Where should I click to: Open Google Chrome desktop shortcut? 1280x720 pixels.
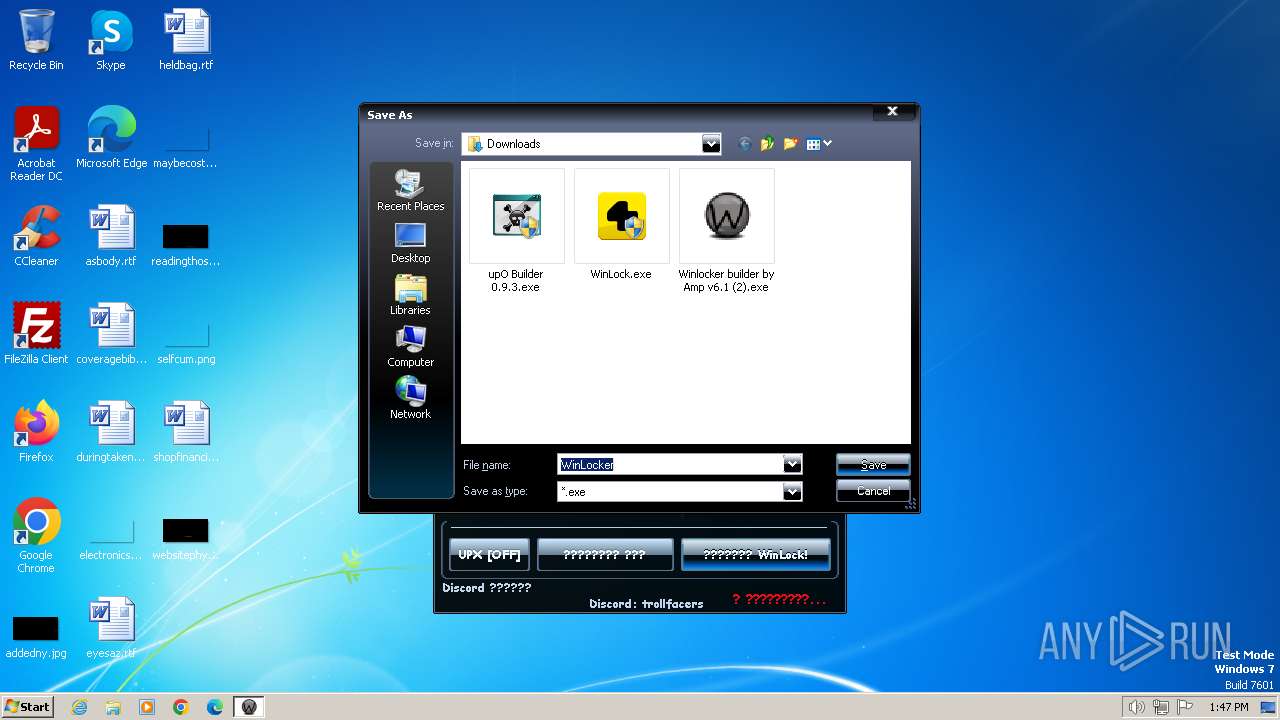[x=36, y=536]
